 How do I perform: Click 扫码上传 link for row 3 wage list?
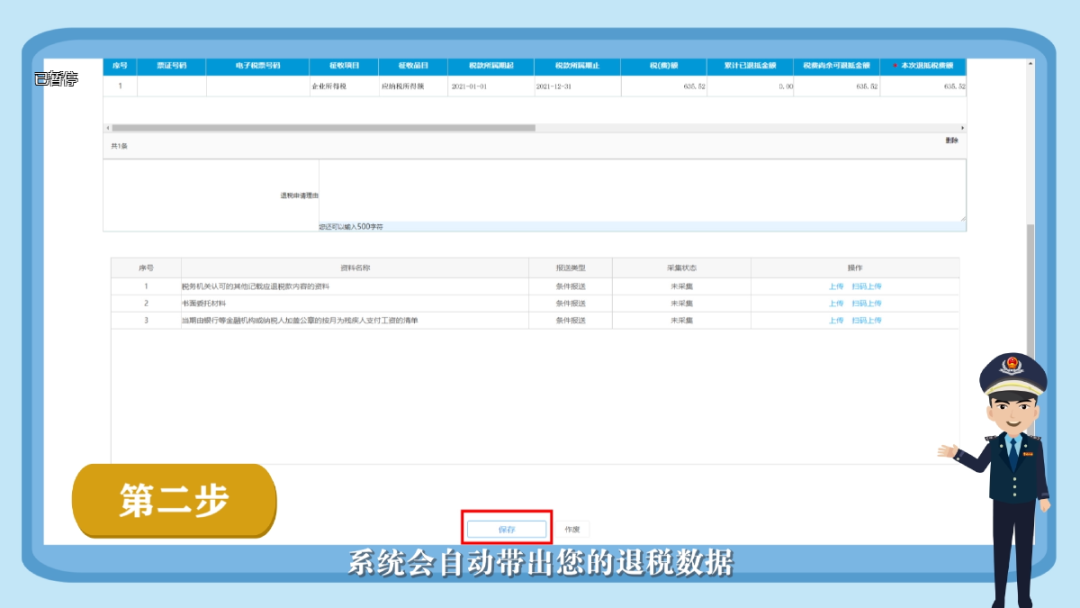point(867,320)
